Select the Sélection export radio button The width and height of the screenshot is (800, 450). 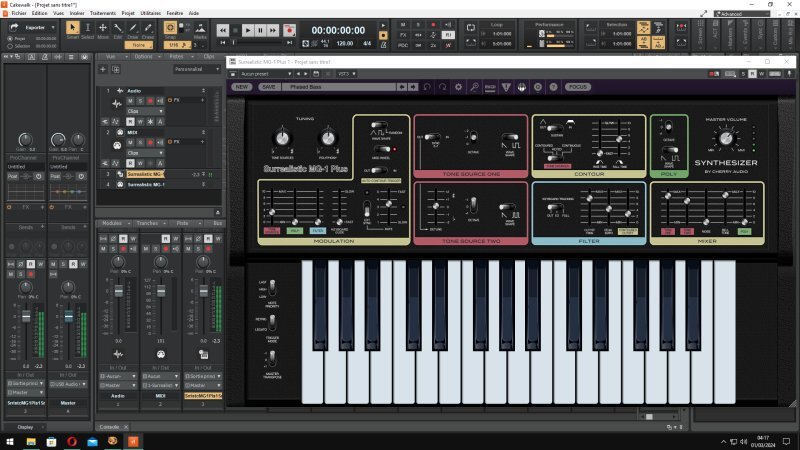click(10, 46)
